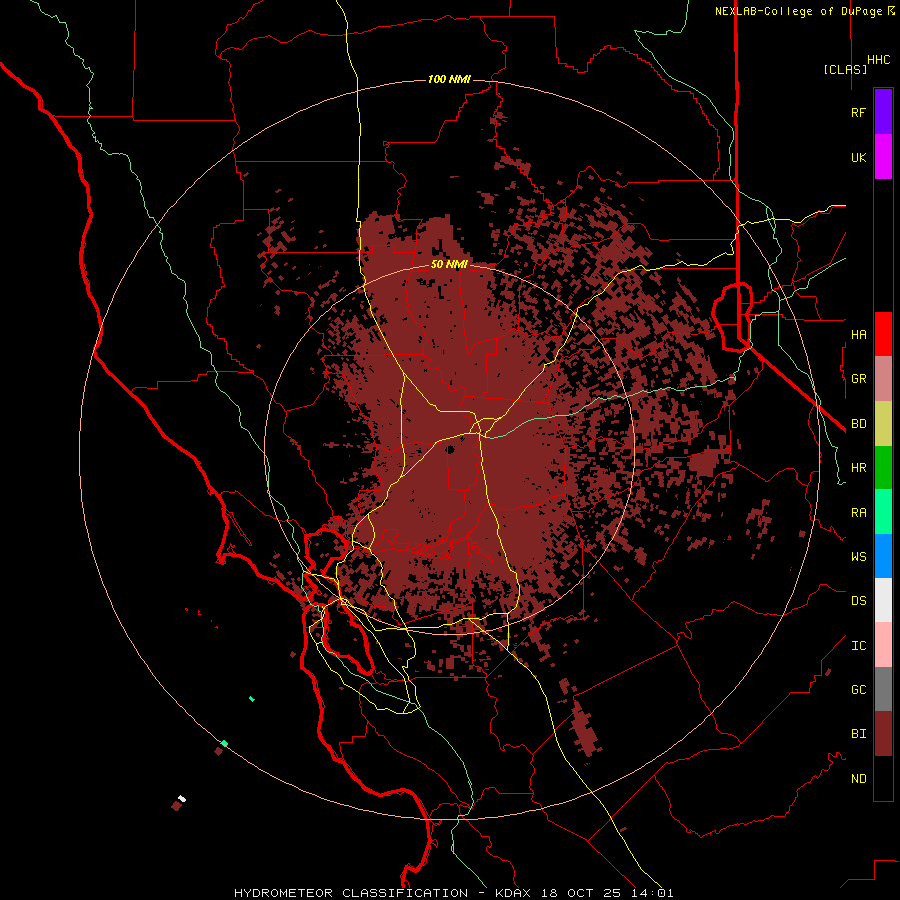Click the 'ND' legend label

pos(859,778)
